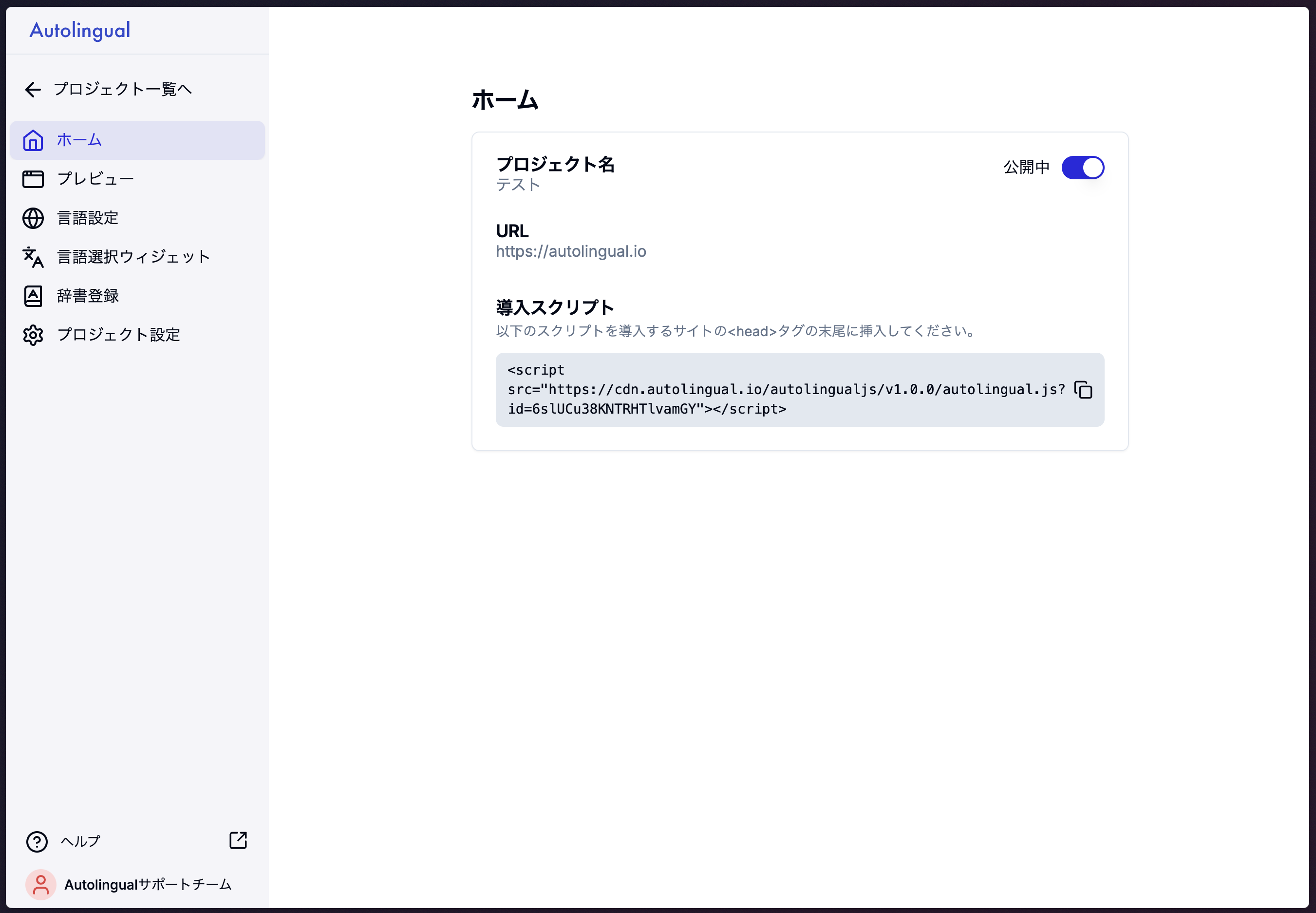Click the translate icon in sidebar

[33, 257]
